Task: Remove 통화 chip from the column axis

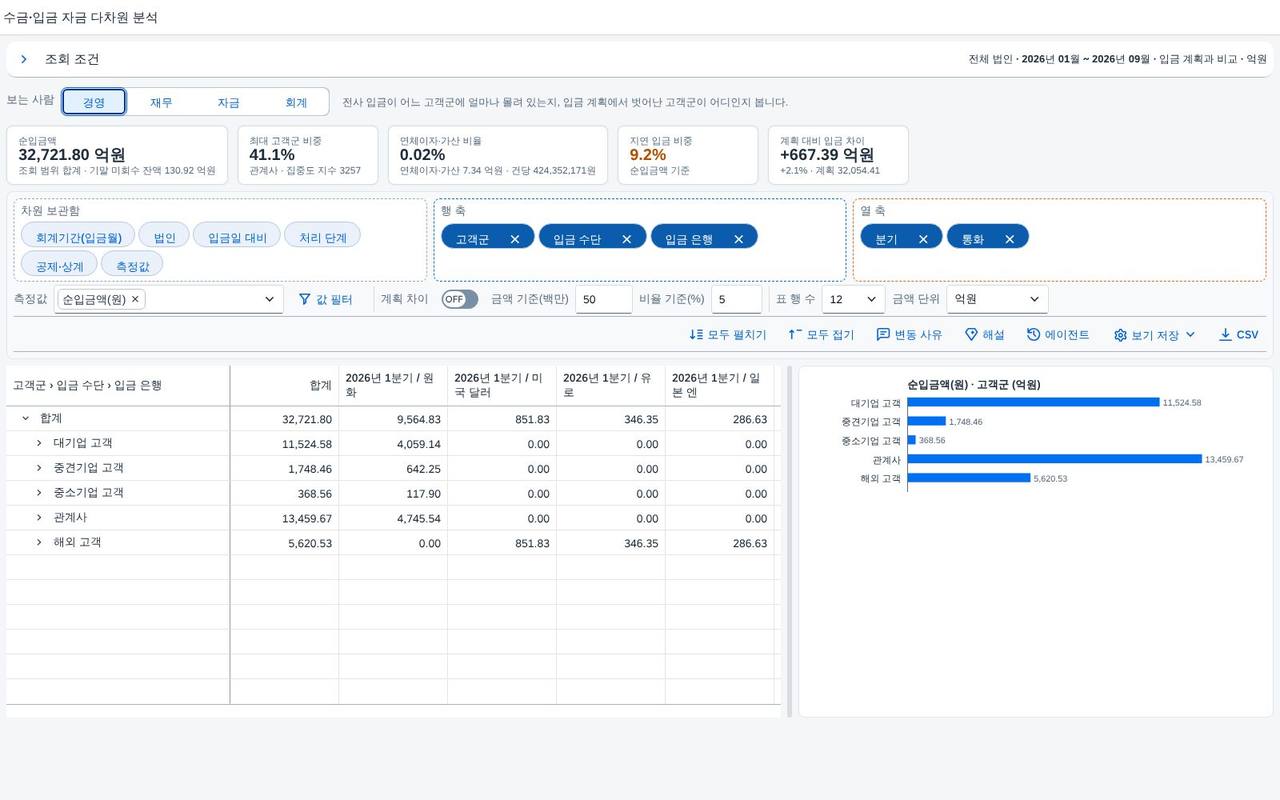Action: click(1010, 239)
